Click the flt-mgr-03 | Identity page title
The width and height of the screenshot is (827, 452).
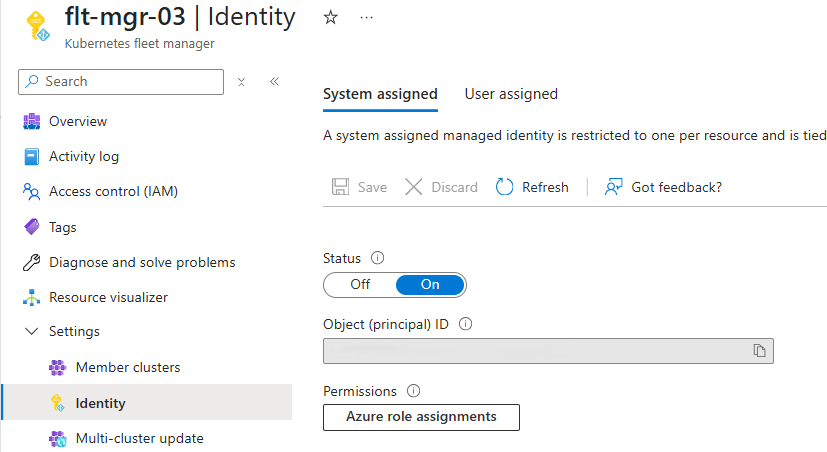click(x=180, y=17)
